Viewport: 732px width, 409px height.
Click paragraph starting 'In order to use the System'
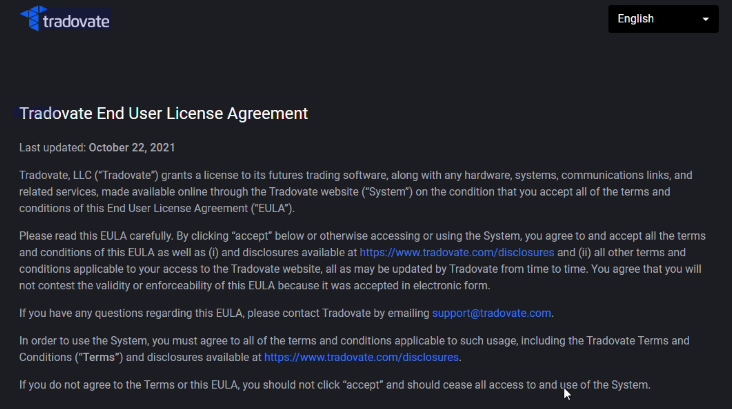[354, 349]
